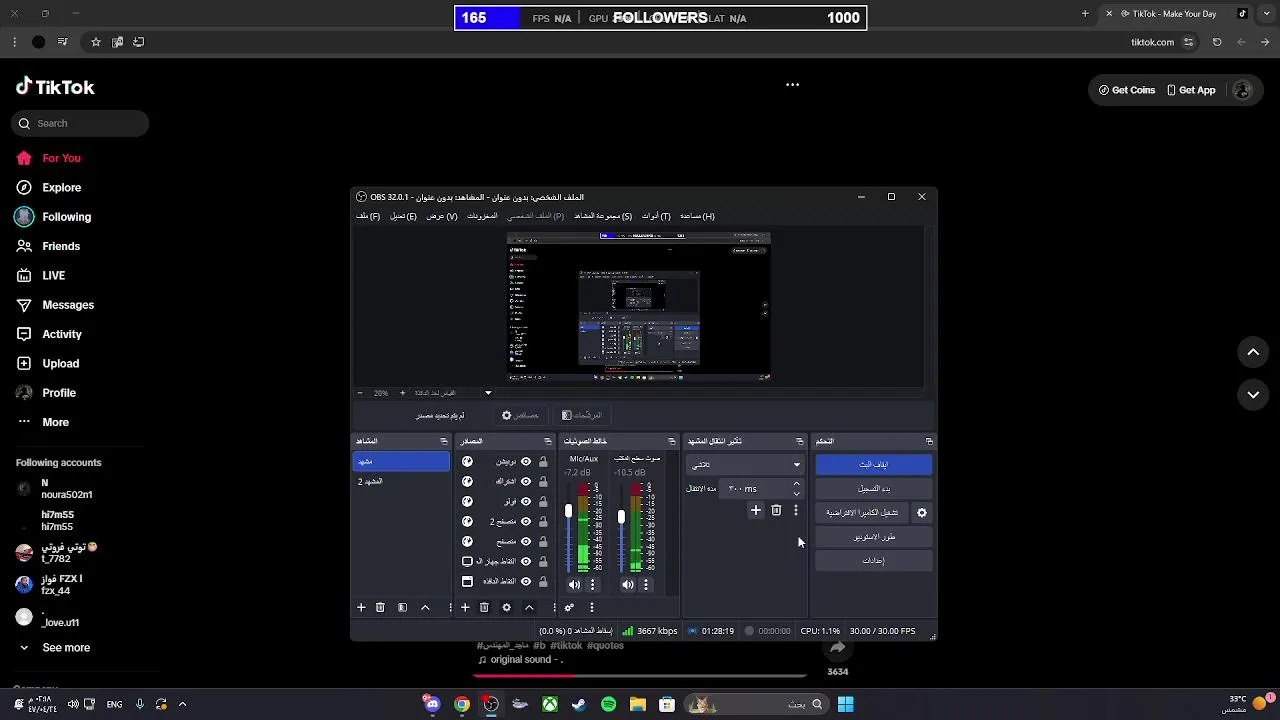
Task: Hide the browser source labeled 2
Action: coord(526,521)
